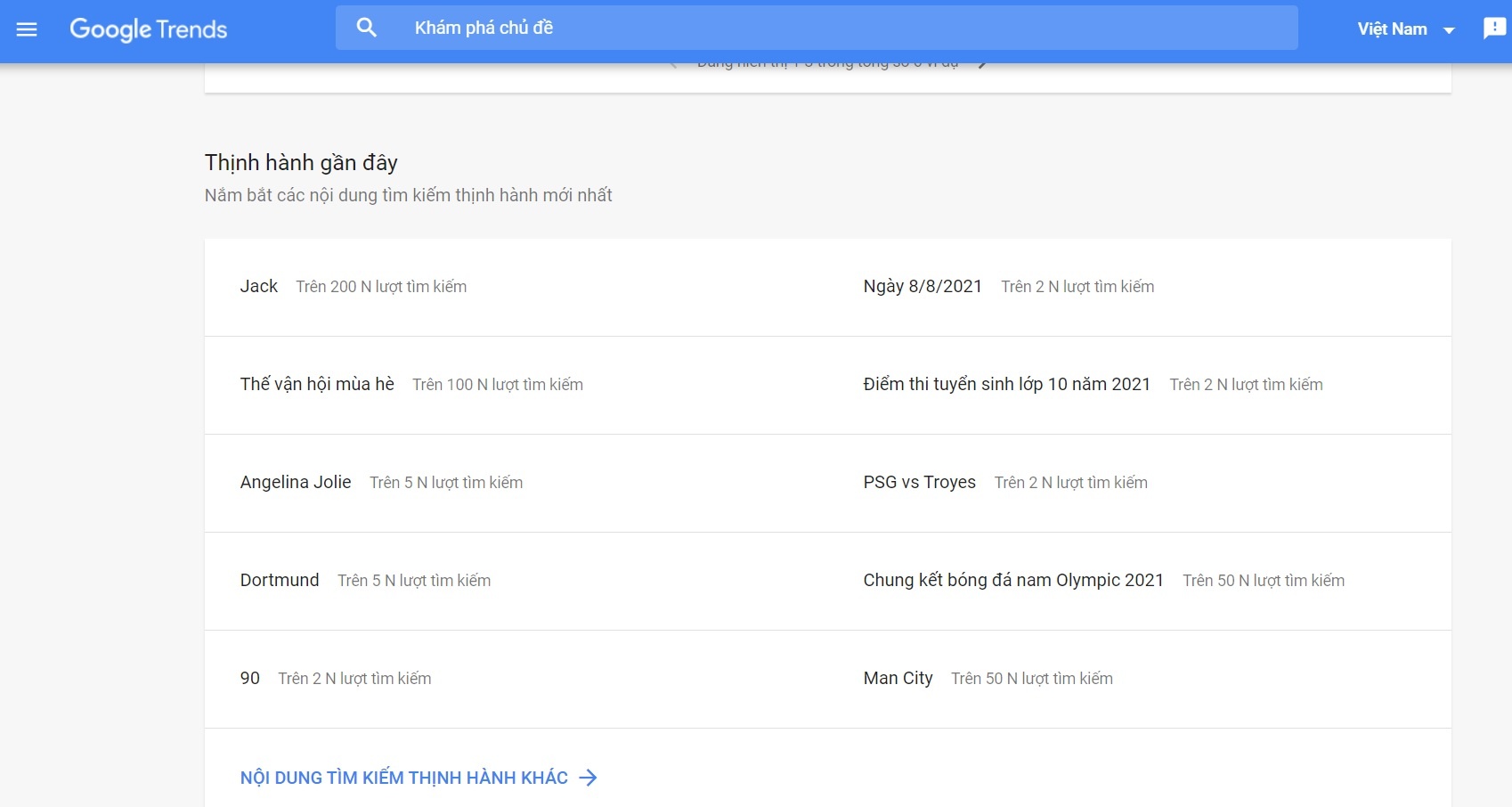Click the Google Trends logo

(148, 29)
